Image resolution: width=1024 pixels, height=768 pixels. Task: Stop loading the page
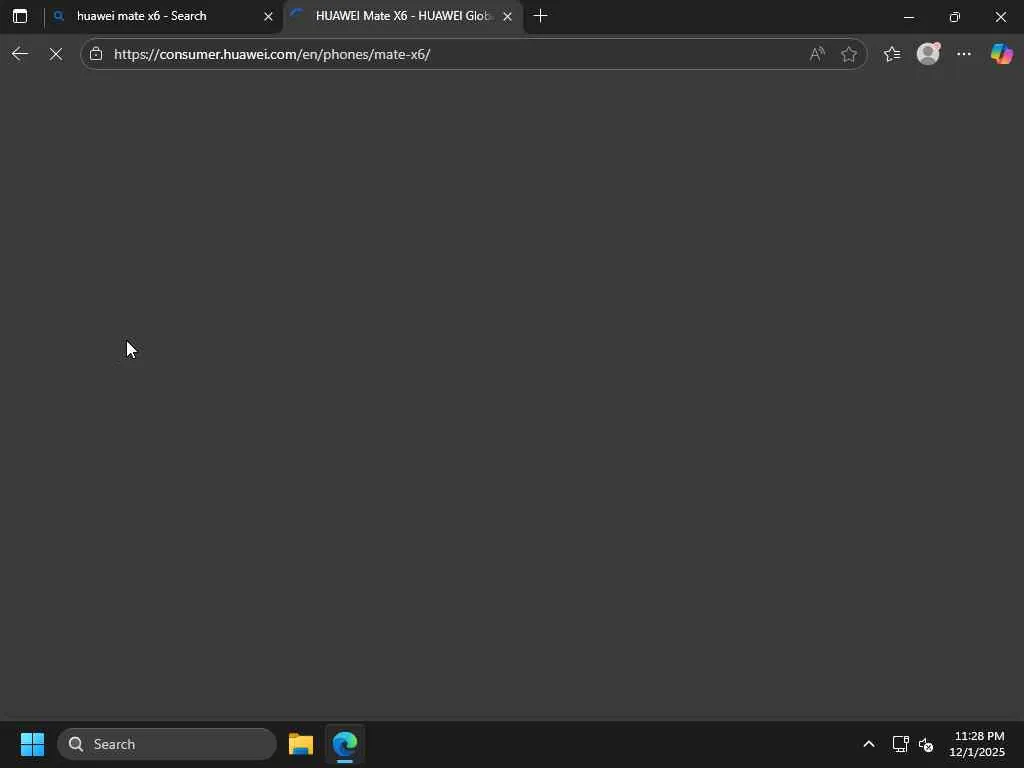pyautogui.click(x=56, y=54)
